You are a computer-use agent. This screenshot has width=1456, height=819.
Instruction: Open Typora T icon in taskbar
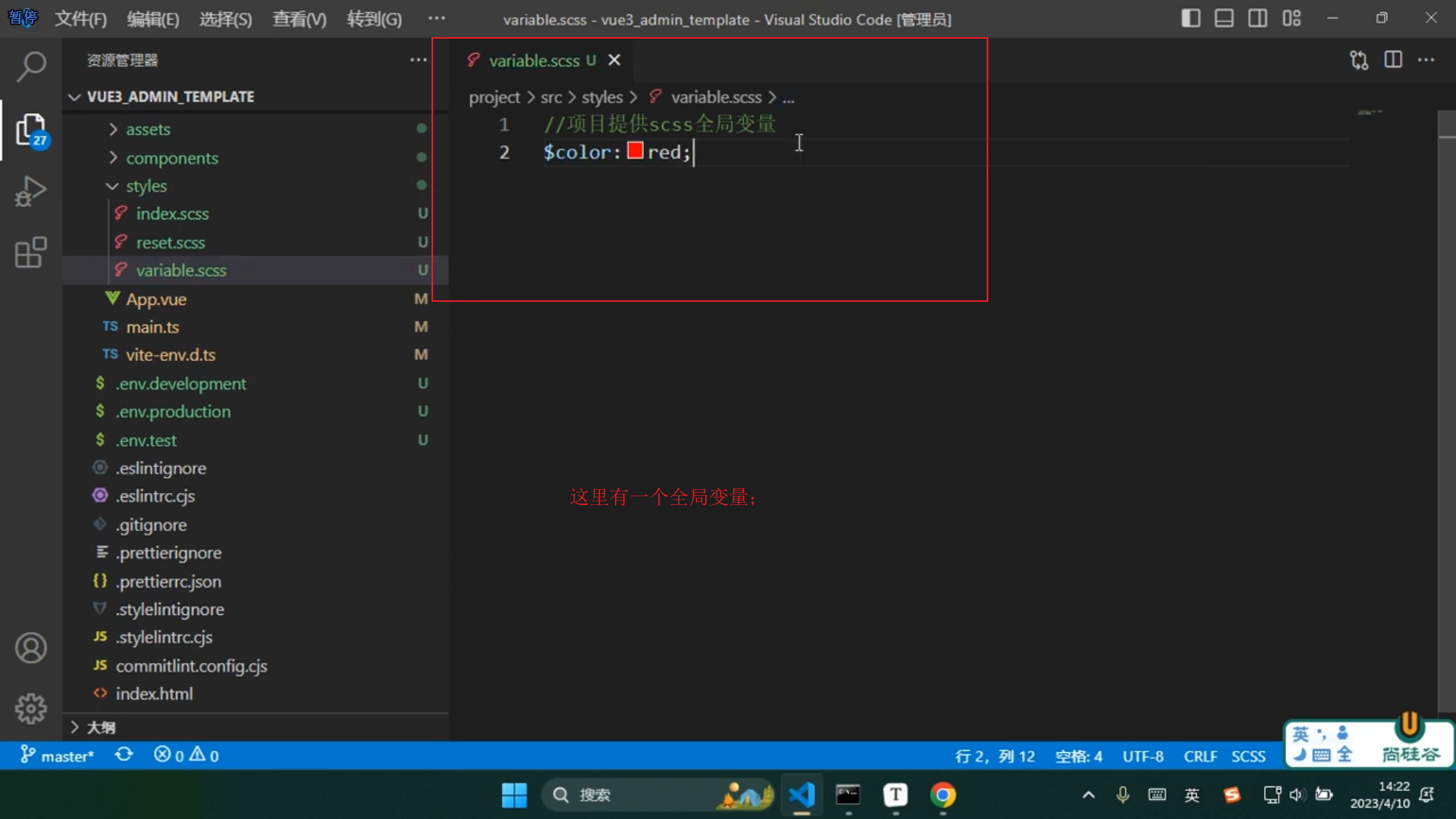[896, 795]
